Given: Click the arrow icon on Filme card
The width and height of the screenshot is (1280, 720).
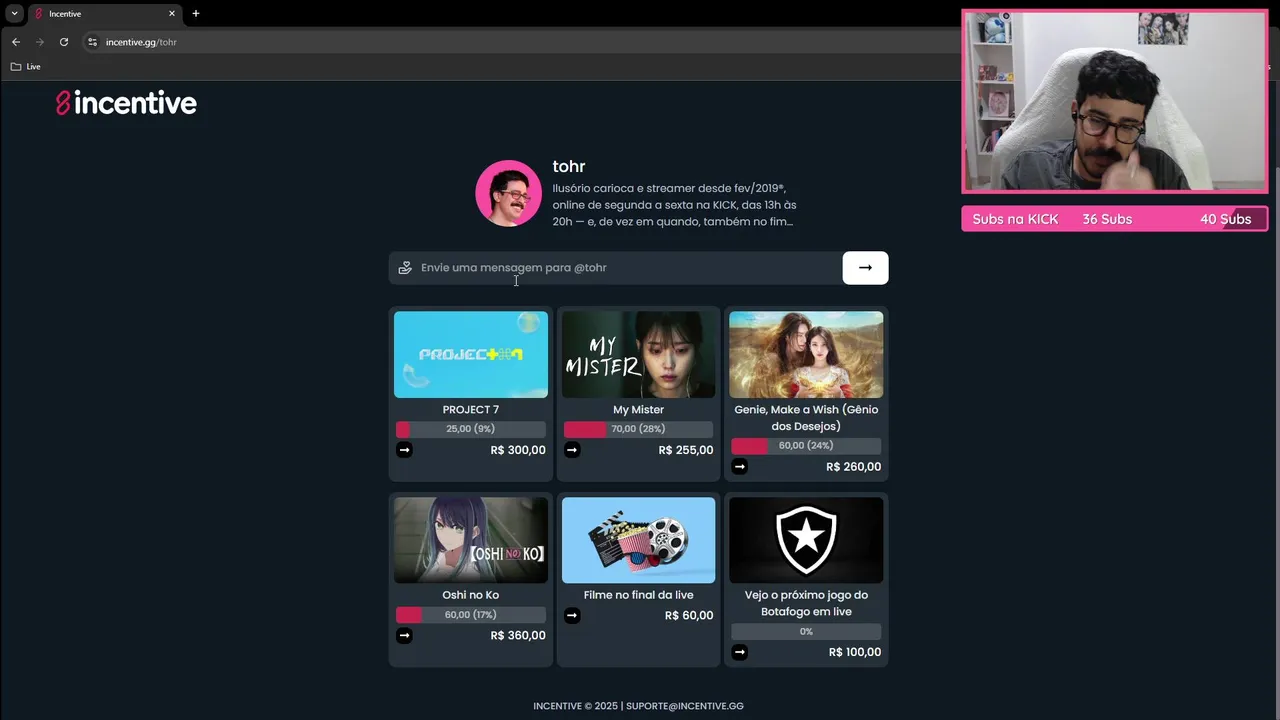Looking at the screenshot, I should (572, 615).
